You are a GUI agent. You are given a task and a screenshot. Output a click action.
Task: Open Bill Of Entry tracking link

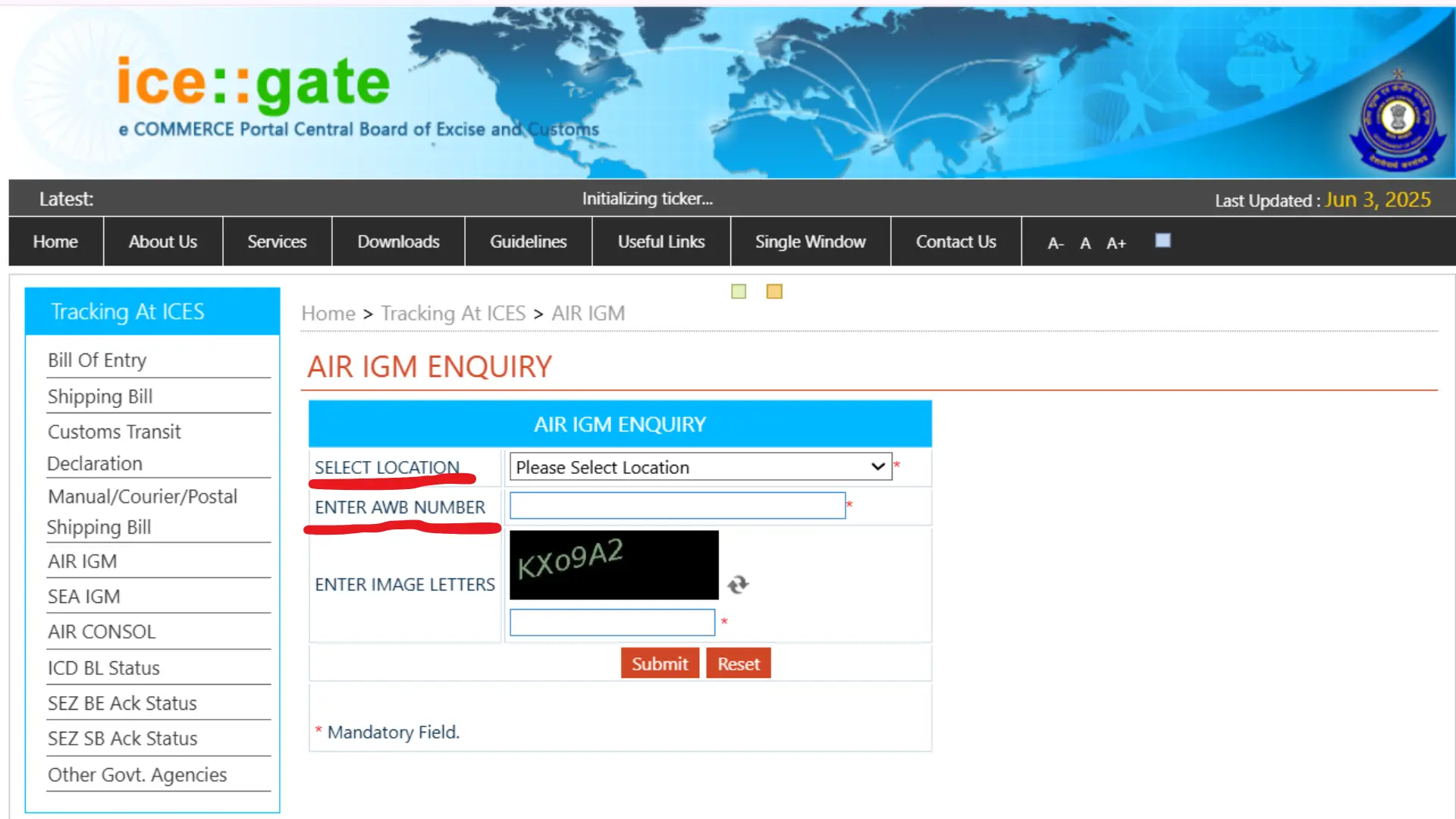click(x=97, y=360)
